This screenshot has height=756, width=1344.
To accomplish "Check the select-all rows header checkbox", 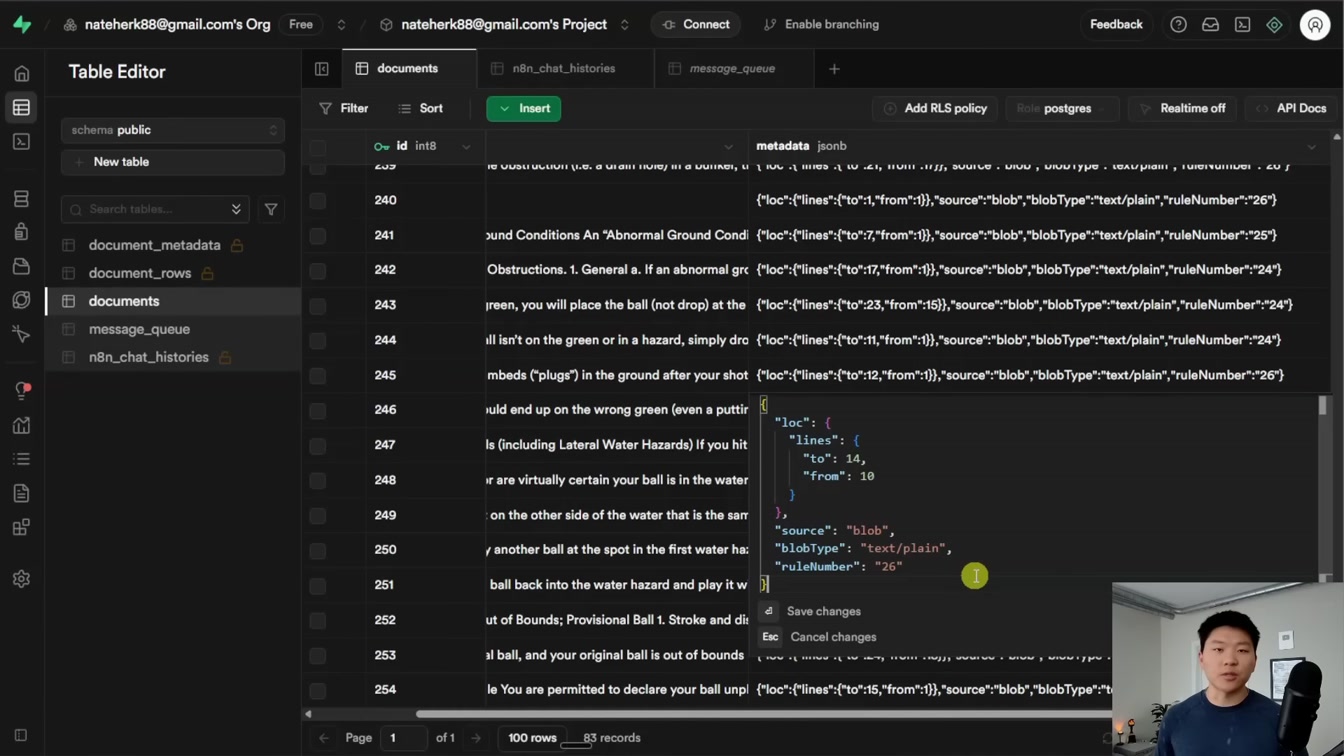I will pos(318,147).
